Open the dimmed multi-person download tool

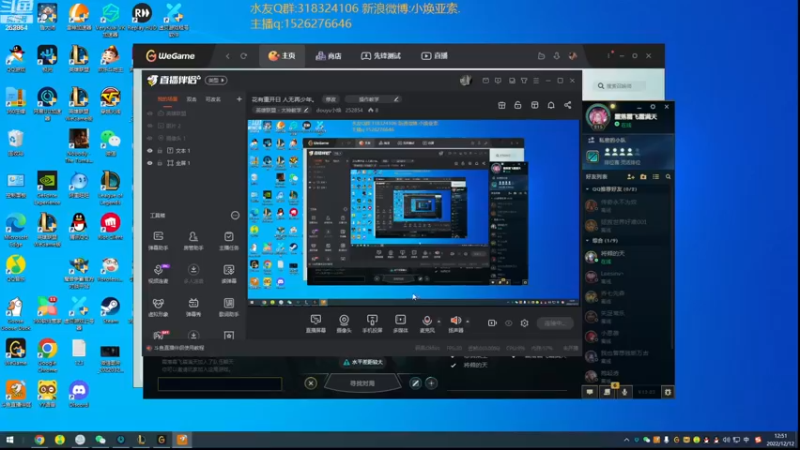click(x=193, y=273)
